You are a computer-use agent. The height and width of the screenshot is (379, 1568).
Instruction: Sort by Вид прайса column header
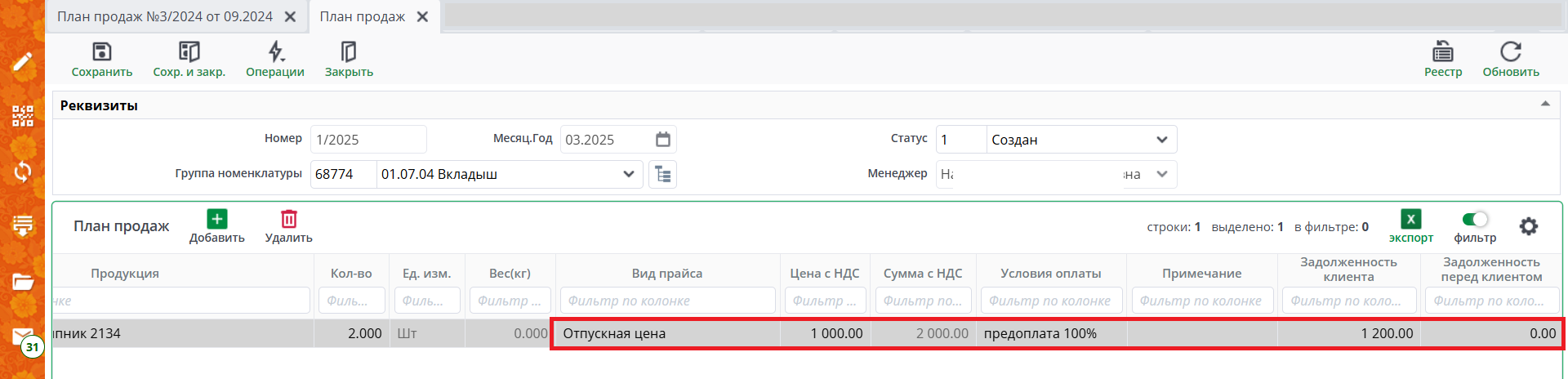tap(667, 274)
